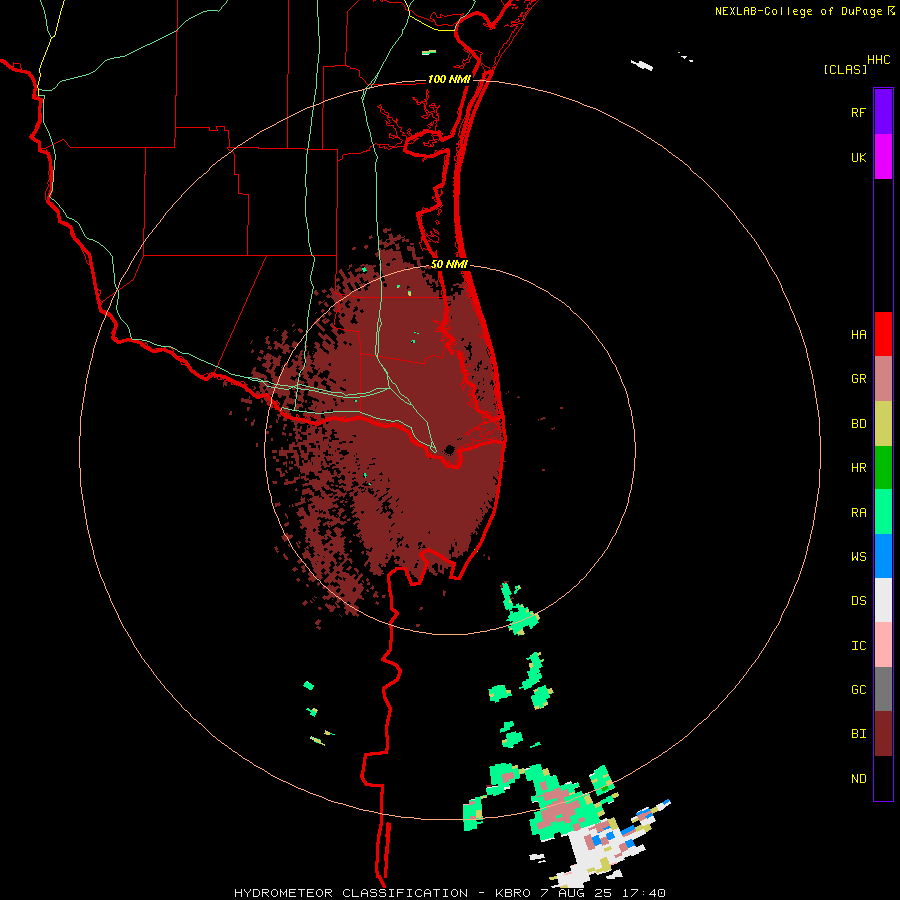The width and height of the screenshot is (900, 900).
Task: Click the 50 NMI range ring label
Action: click(x=449, y=264)
